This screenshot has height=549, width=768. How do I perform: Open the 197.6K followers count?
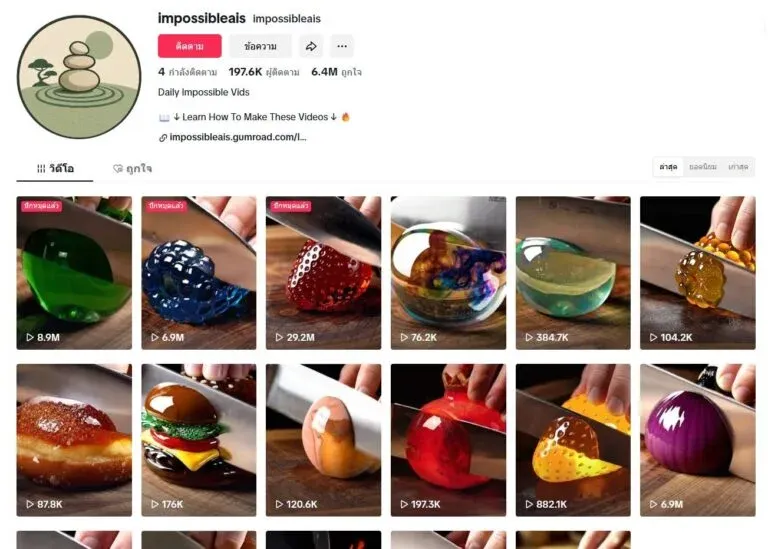click(x=264, y=72)
